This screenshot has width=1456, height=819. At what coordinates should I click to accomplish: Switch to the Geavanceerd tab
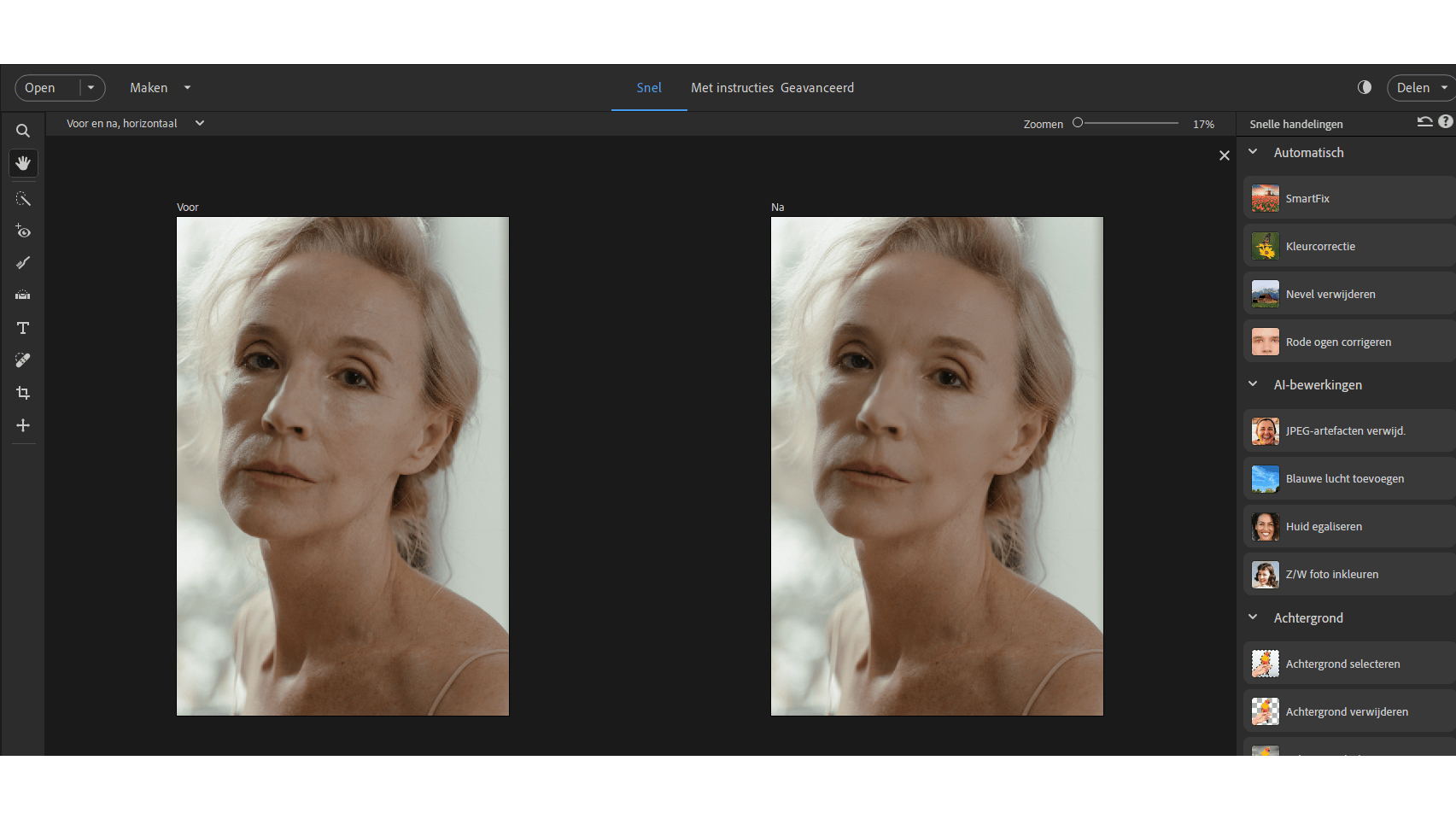click(816, 87)
